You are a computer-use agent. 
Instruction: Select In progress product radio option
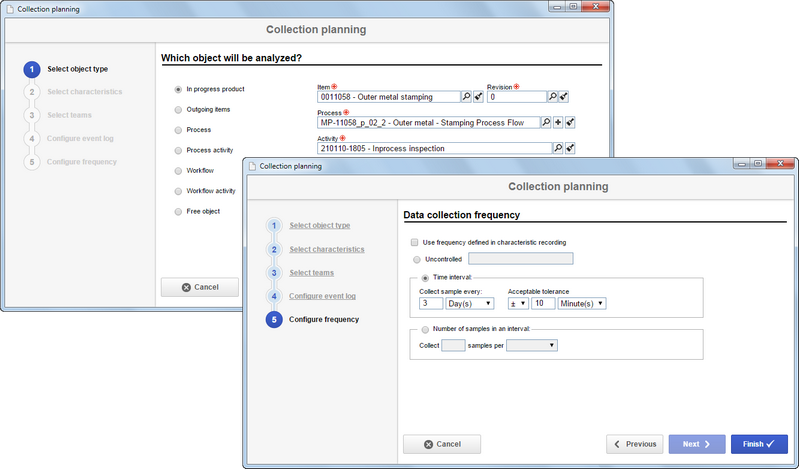(x=178, y=89)
